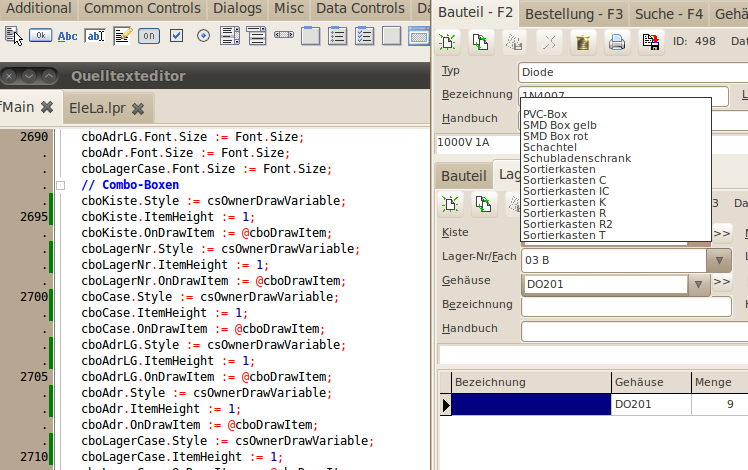This screenshot has height=470, width=748.
Task: Click the trash bin icon in toolbar
Action: (x=583, y=42)
